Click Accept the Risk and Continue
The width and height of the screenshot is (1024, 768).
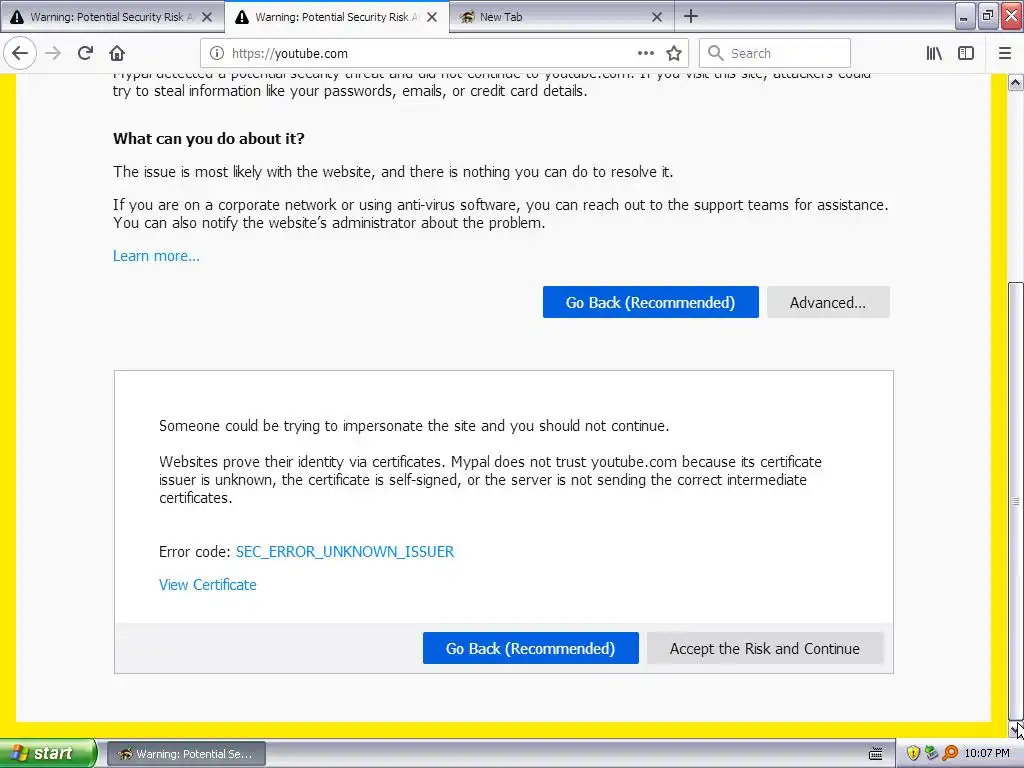point(765,648)
